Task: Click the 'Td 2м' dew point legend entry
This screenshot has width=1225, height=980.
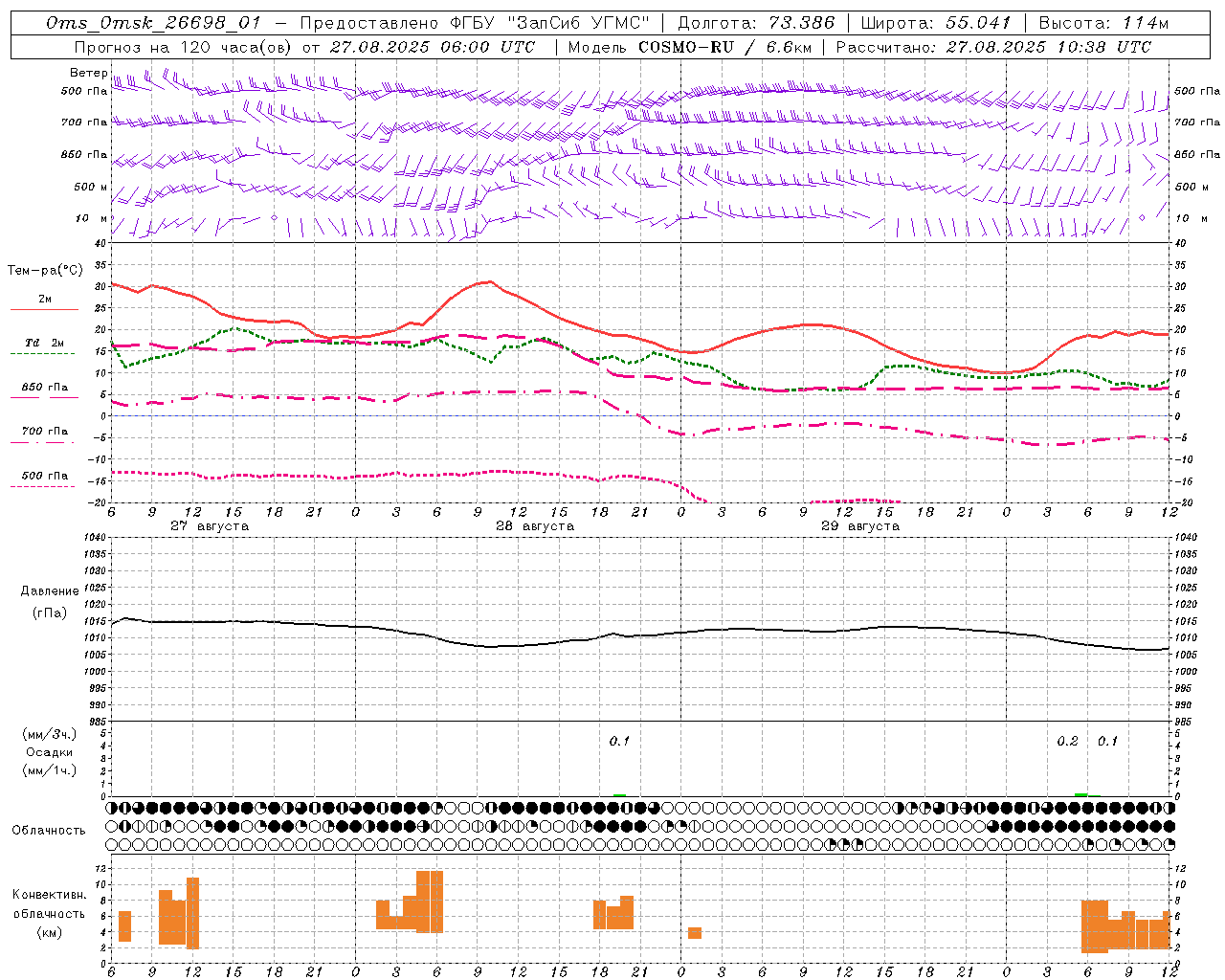Action: coord(45,343)
